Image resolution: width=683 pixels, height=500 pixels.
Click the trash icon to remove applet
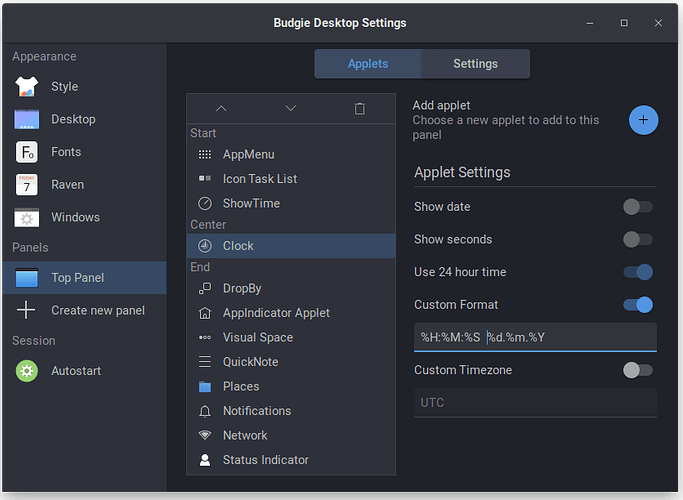[360, 108]
